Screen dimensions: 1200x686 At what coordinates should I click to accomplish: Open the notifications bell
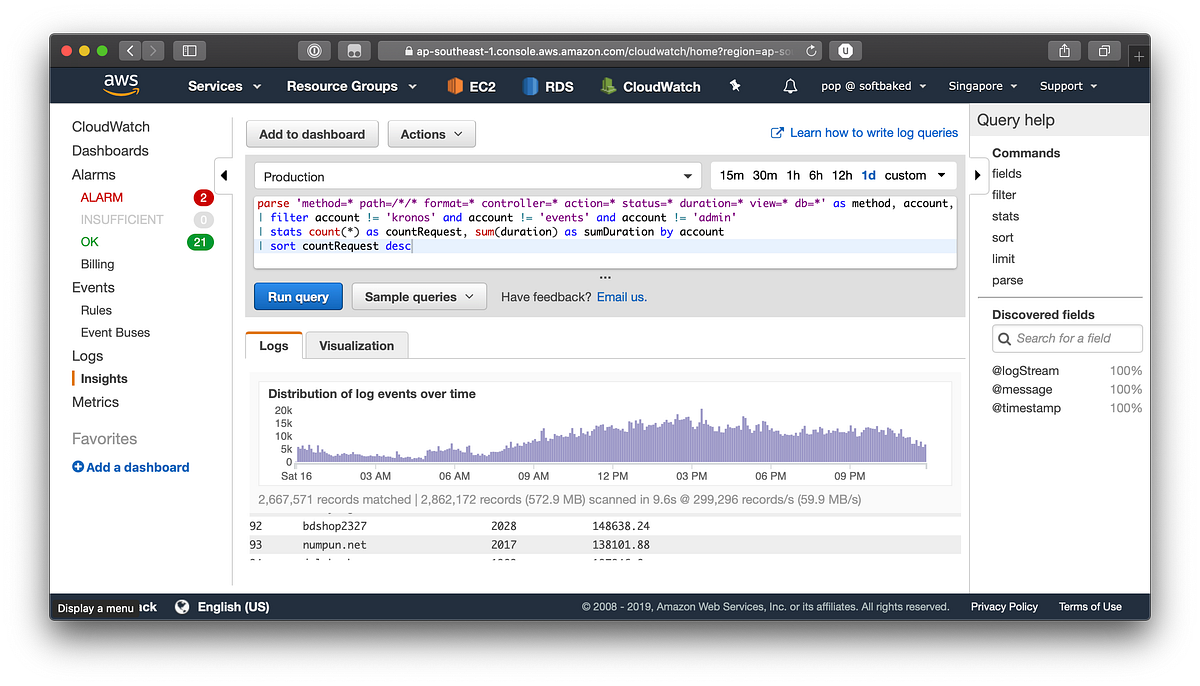pyautogui.click(x=789, y=86)
